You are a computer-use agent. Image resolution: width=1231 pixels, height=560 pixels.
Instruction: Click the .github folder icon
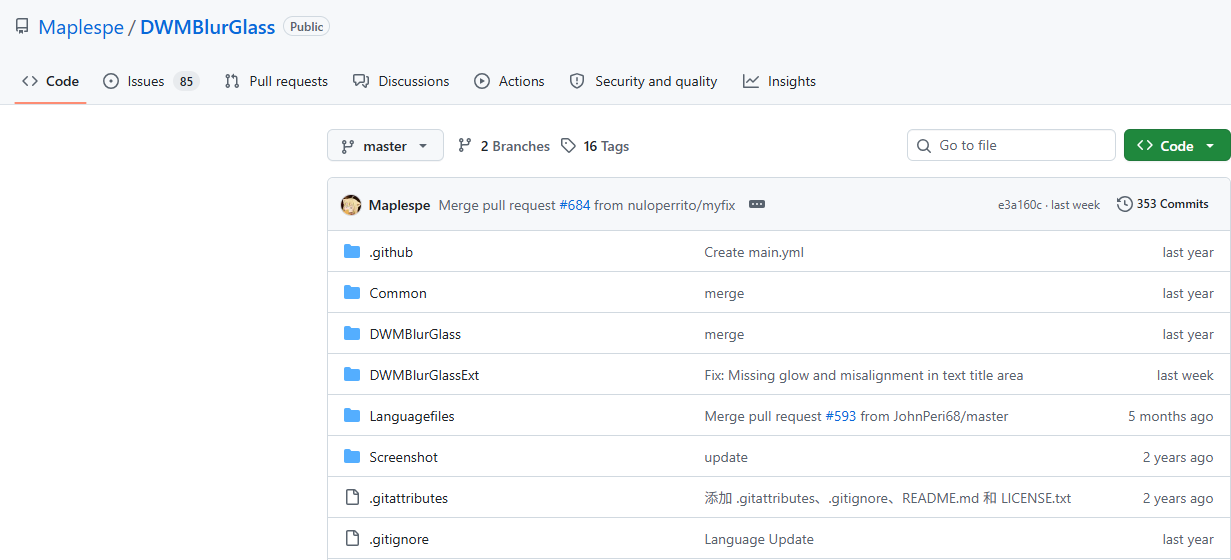(352, 252)
